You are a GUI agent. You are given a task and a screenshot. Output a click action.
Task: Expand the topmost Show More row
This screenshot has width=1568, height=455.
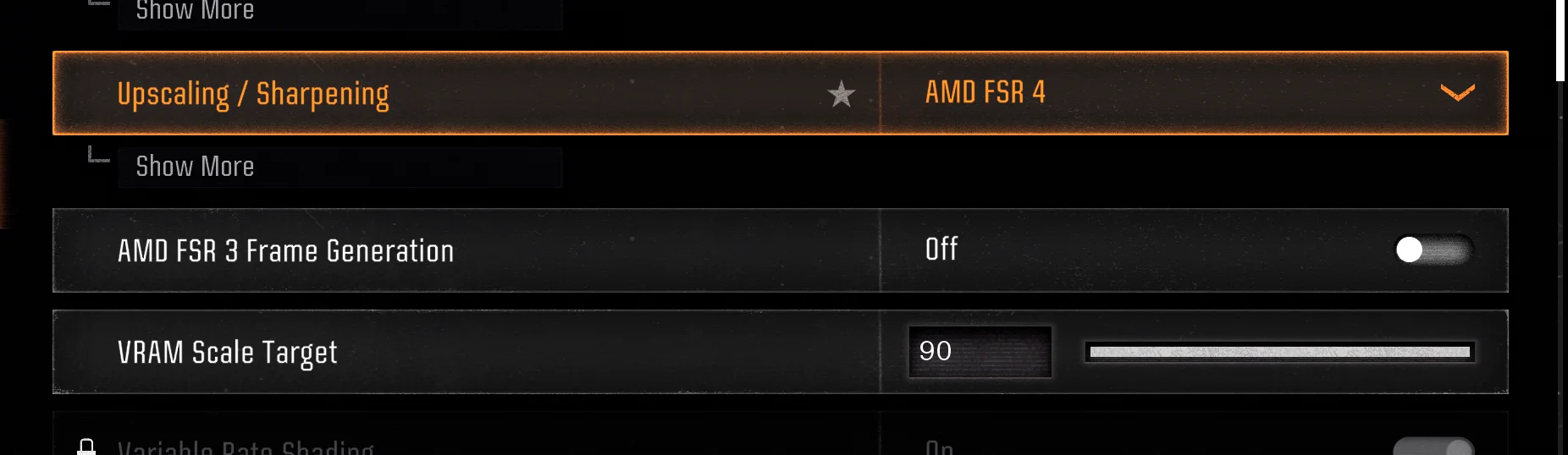tap(195, 11)
